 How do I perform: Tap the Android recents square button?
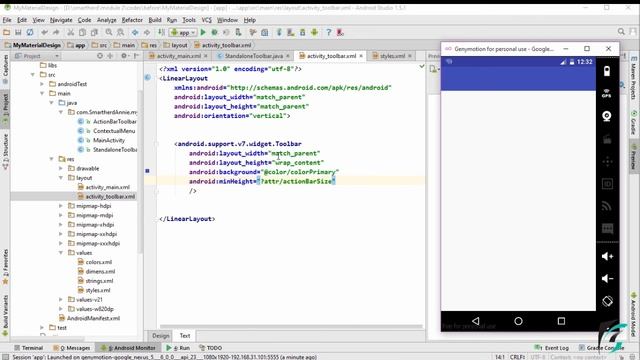coord(561,321)
